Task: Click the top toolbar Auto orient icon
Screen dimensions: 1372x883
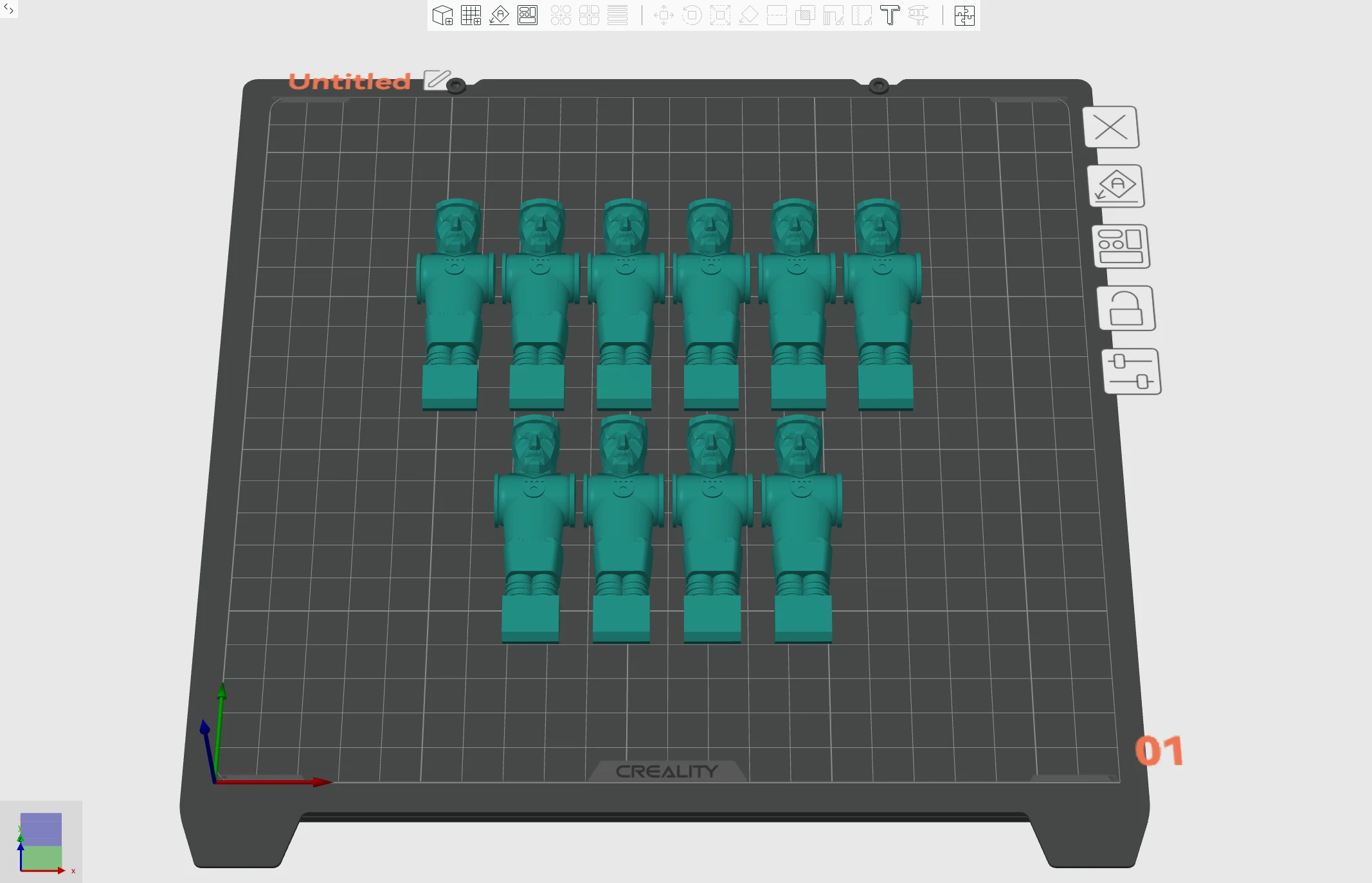Action: coord(499,15)
